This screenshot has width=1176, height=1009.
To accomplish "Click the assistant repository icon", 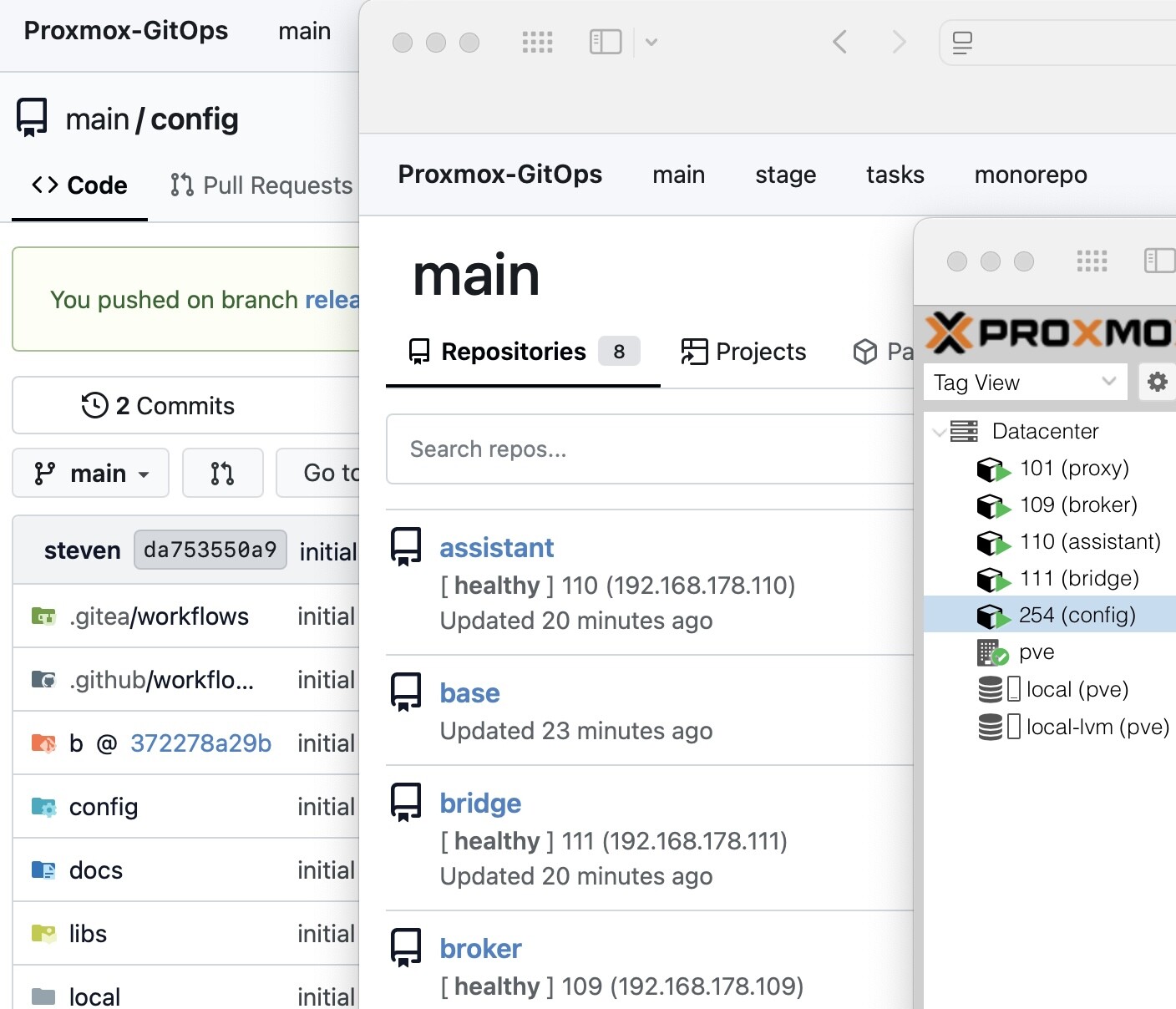I will coord(406,547).
